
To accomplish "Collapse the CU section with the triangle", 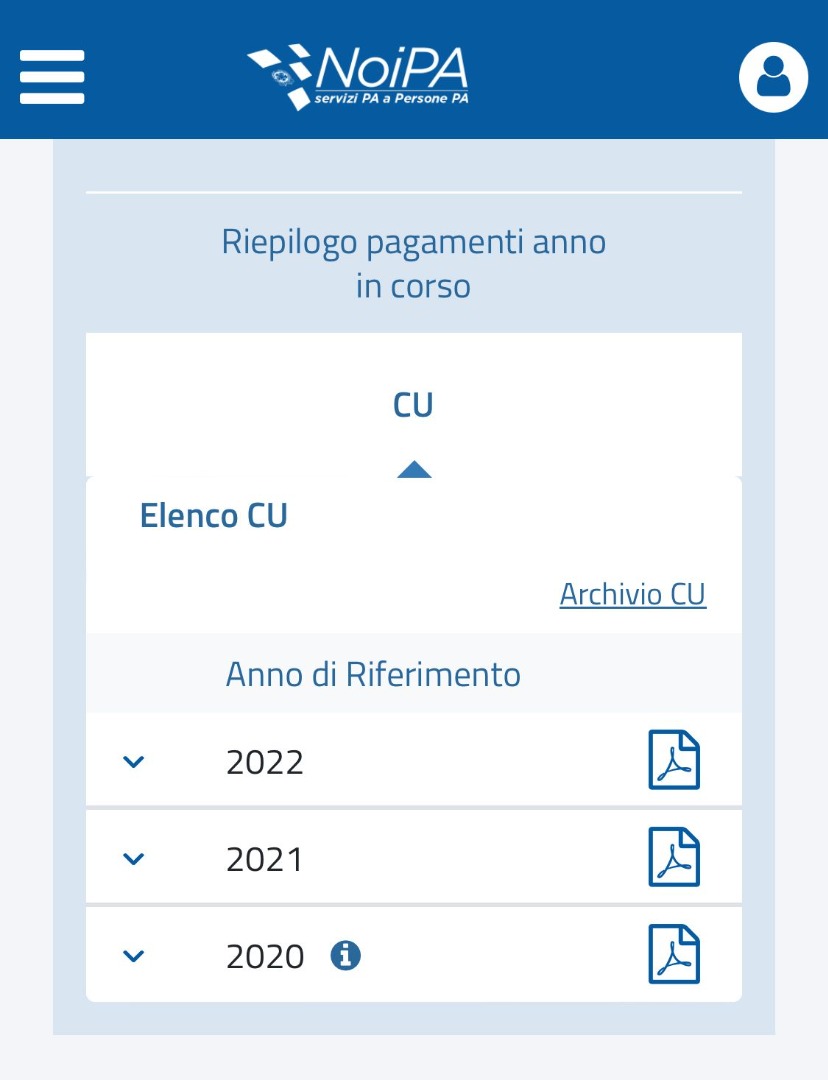I will coord(414,469).
